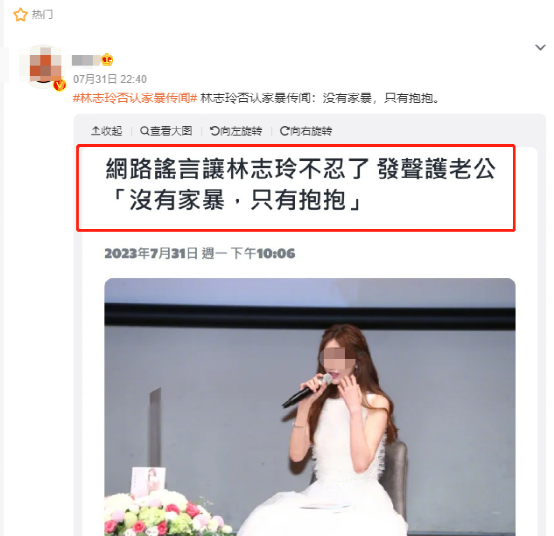Image resolution: width=554 pixels, height=536 pixels.
Task: Click the upward arrow icon beside 收起
Action: click(x=95, y=131)
